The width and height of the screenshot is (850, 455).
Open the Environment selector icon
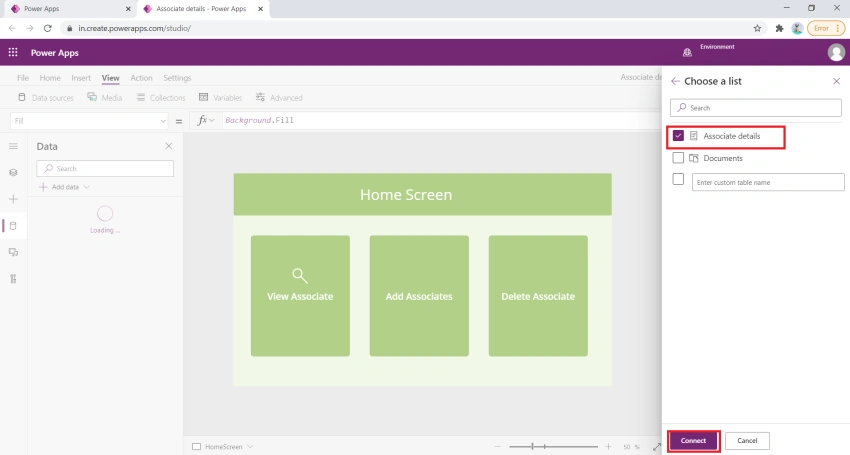[x=687, y=53]
